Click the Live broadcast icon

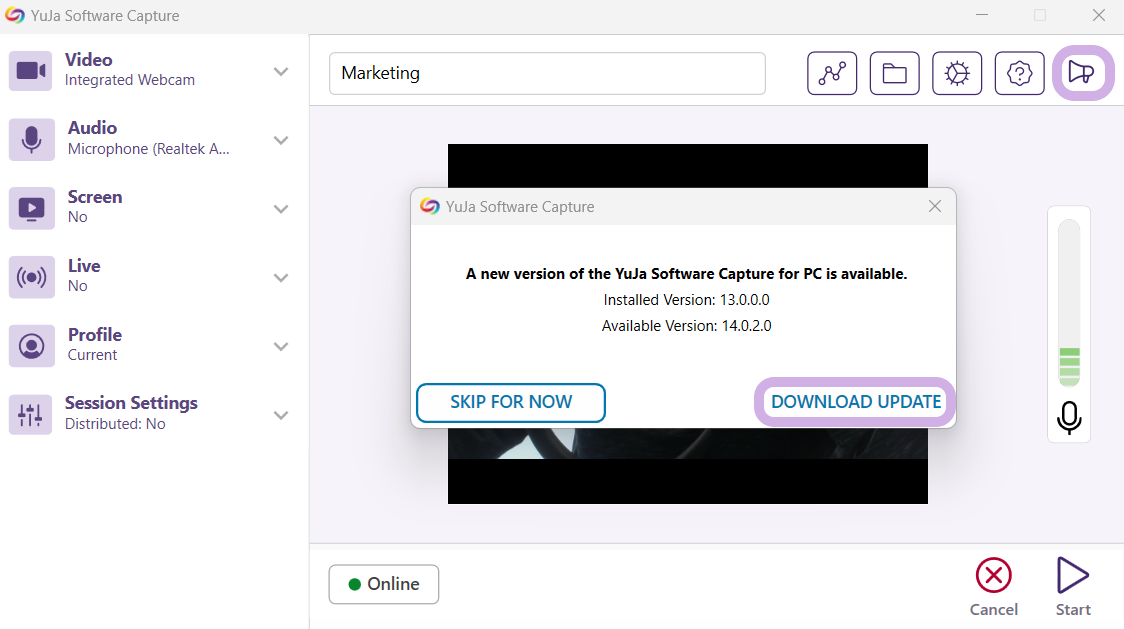[x=31, y=277]
